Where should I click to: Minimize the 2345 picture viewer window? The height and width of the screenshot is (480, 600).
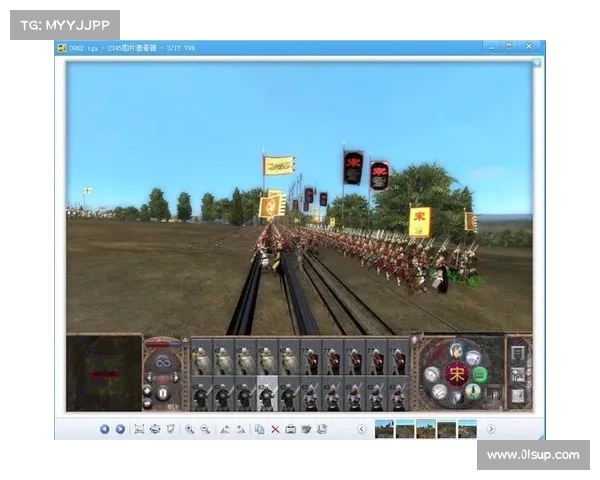491,47
